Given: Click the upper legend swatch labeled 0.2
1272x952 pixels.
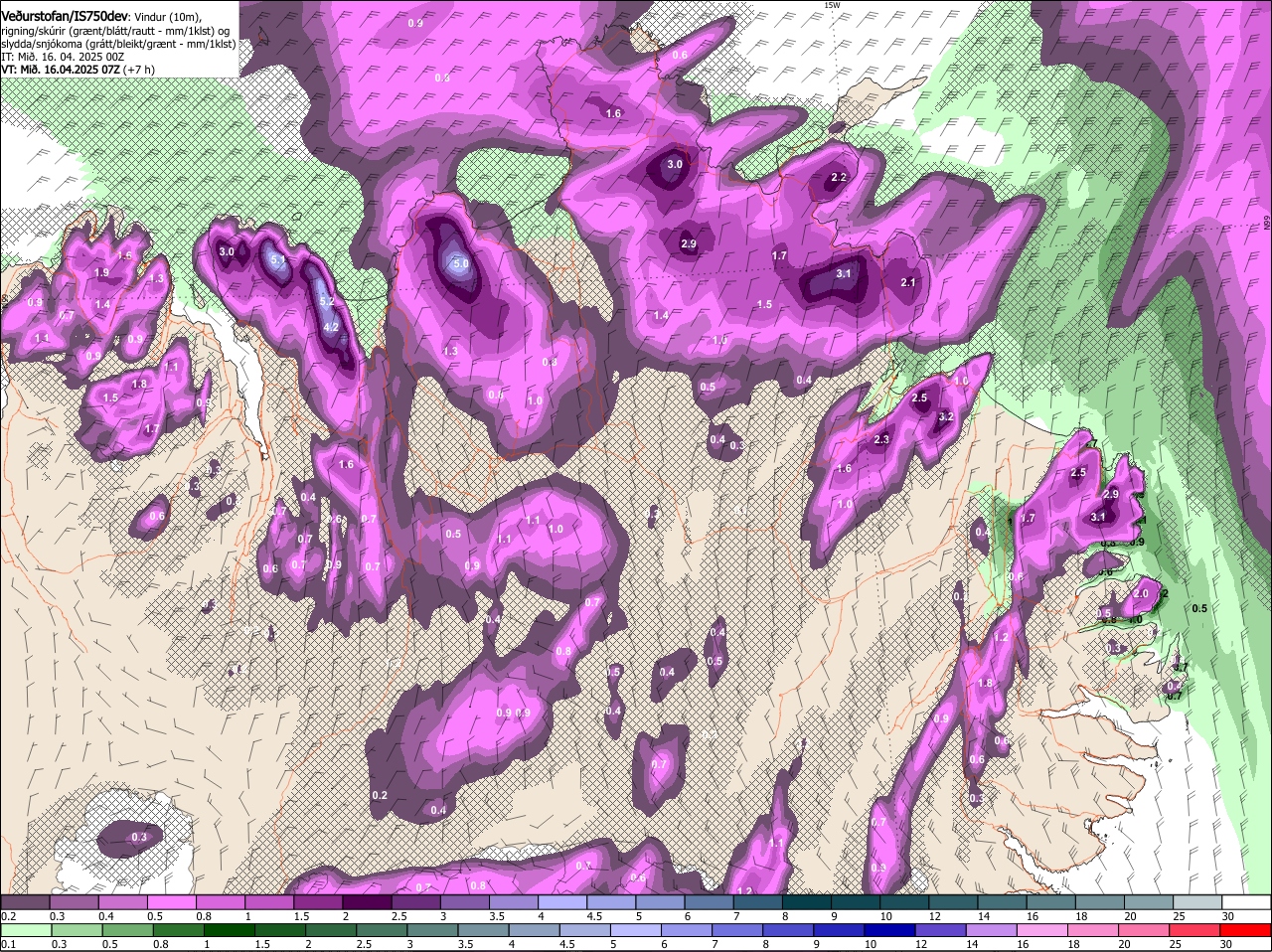Looking at the screenshot, I should tap(25, 901).
